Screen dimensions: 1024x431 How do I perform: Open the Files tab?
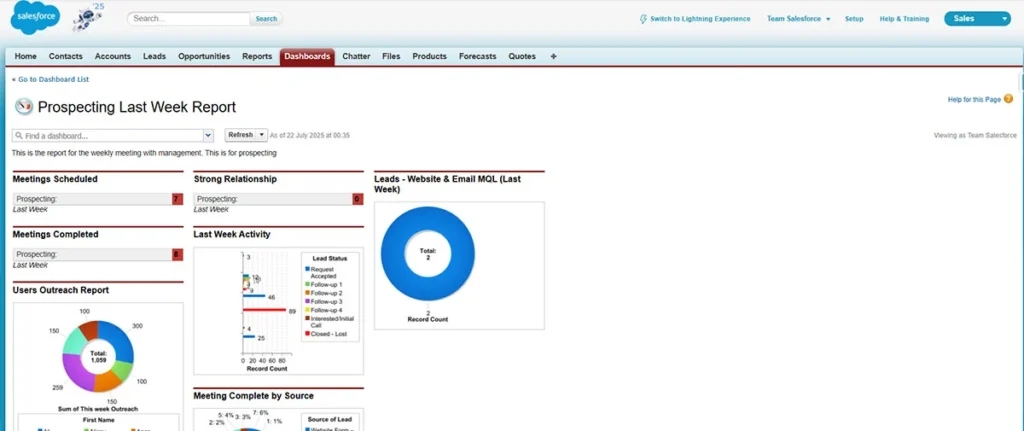391,57
